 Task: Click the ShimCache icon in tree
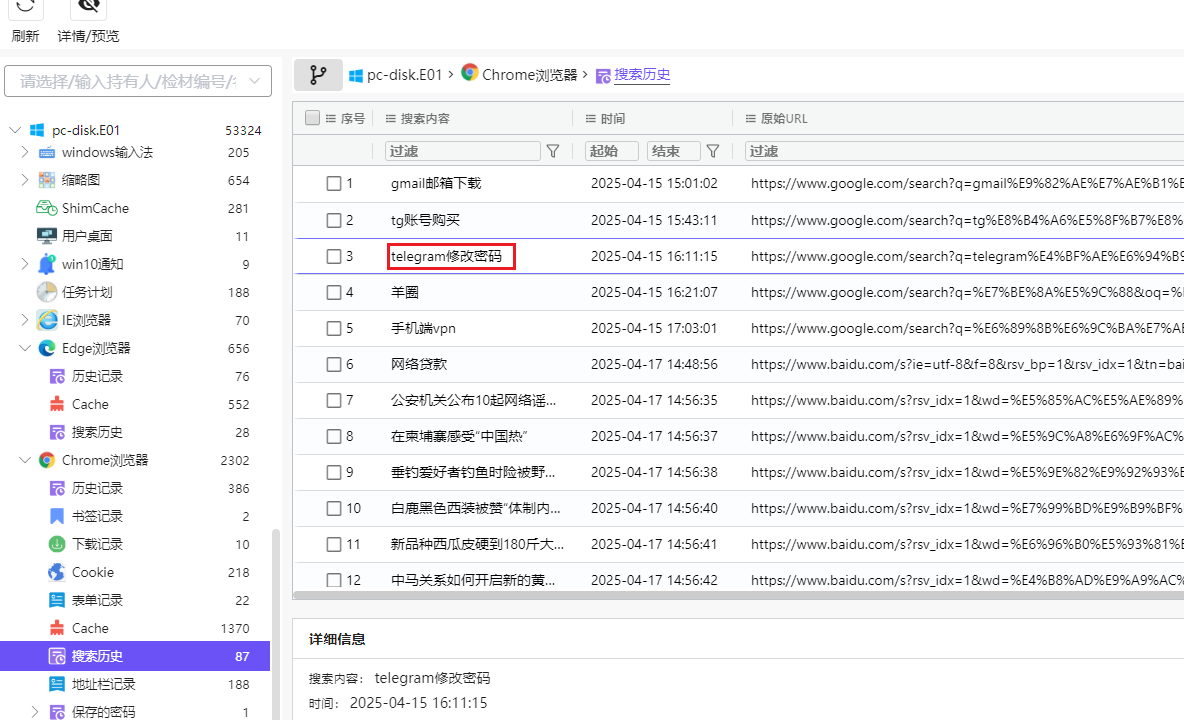pos(47,208)
